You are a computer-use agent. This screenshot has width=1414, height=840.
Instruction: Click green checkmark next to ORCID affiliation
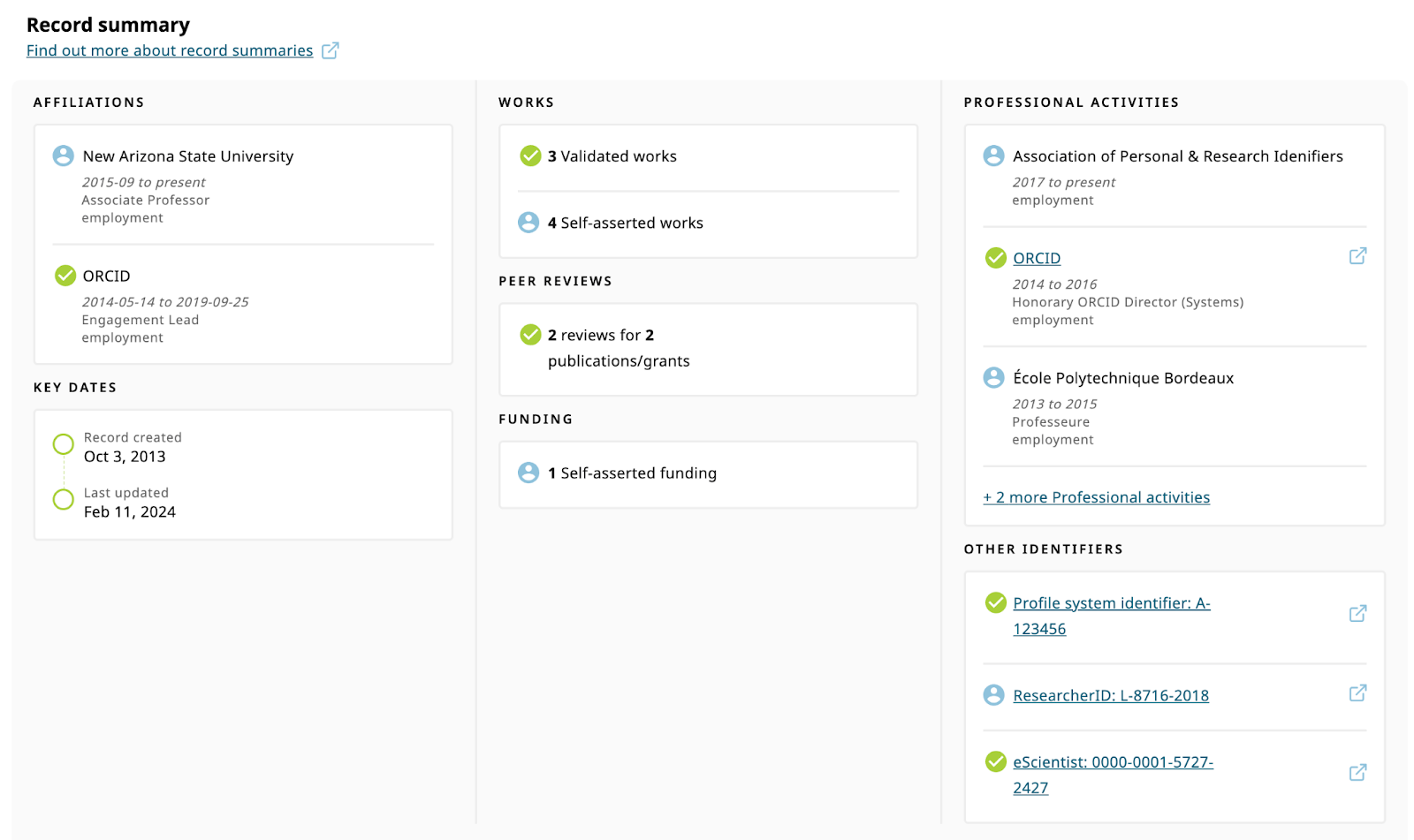(65, 276)
